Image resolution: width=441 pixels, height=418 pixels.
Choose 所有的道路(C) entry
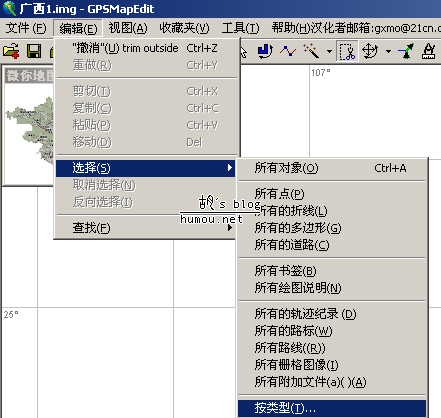click(x=332, y=245)
